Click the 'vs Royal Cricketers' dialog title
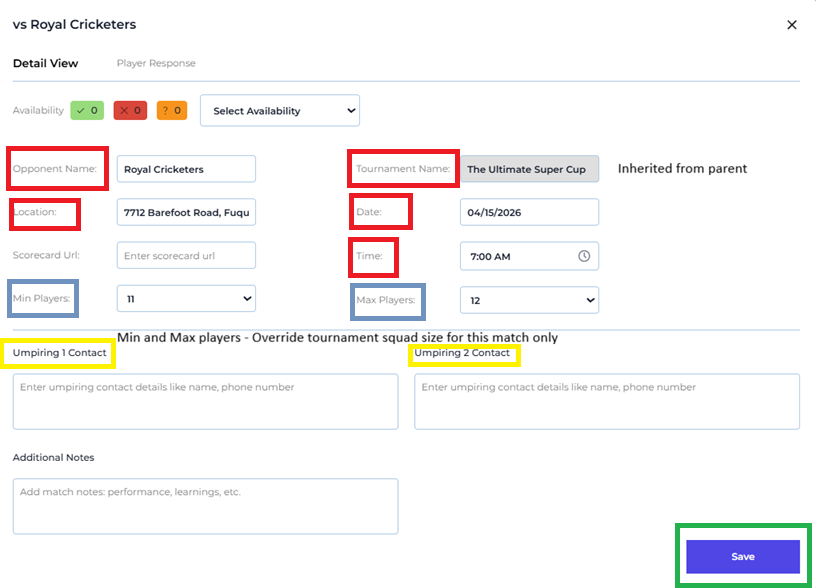Viewport: 816px width, 588px height. point(74,24)
